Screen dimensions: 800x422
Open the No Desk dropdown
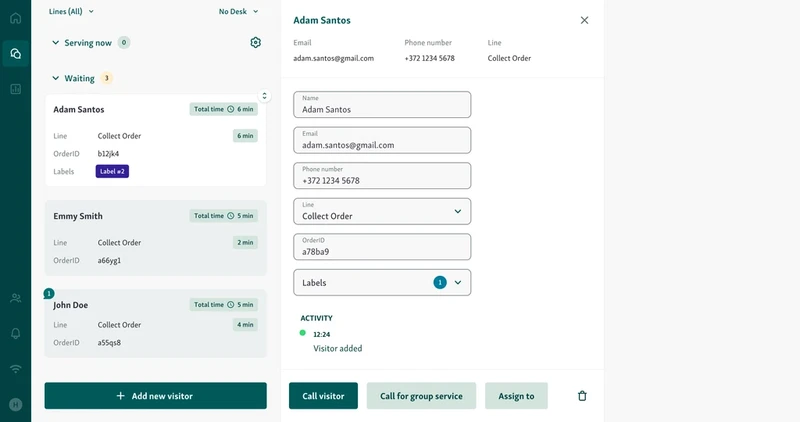[238, 11]
